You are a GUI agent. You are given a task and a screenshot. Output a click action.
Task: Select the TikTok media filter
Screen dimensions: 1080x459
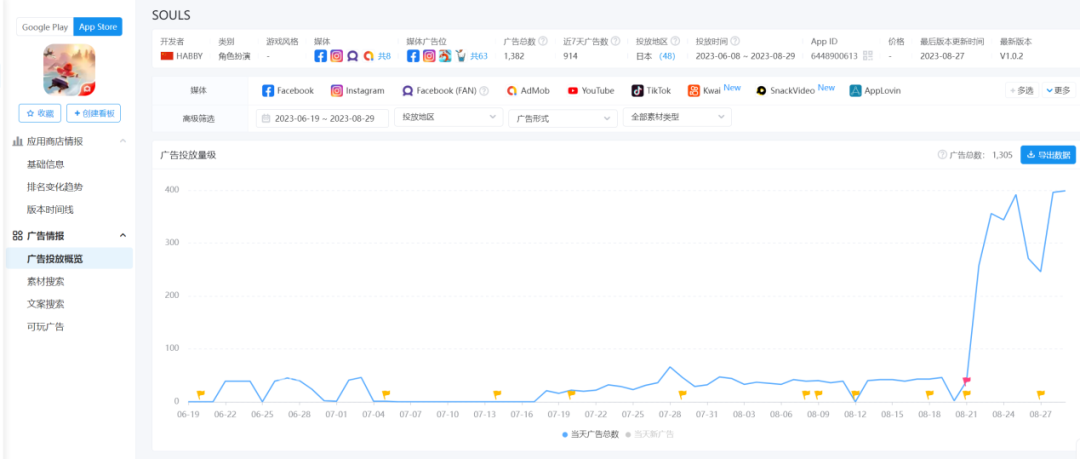(651, 91)
